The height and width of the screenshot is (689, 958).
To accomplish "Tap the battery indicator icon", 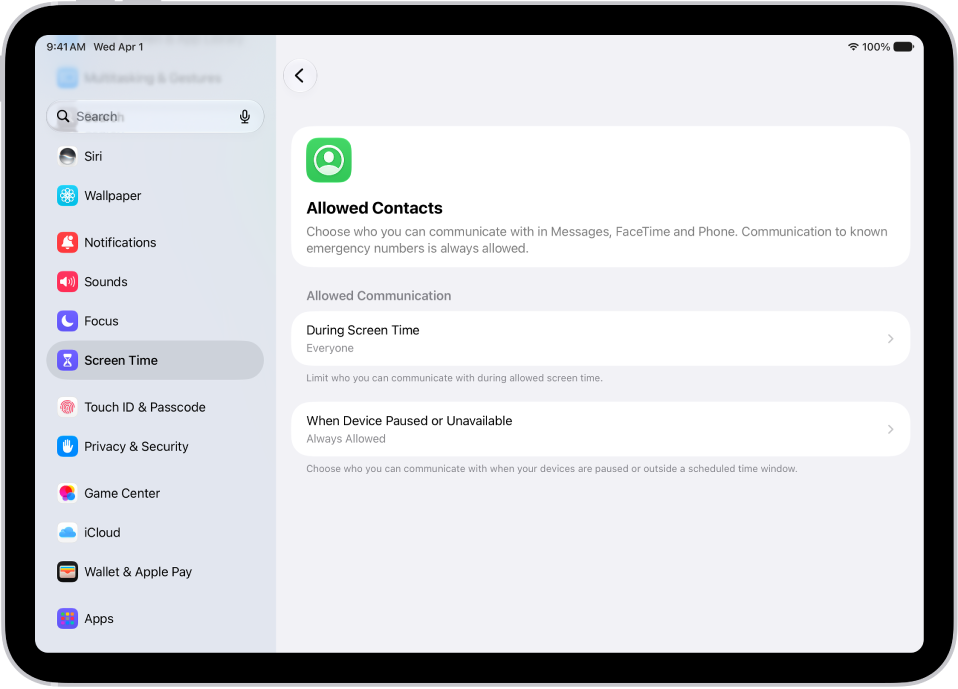I will point(903,46).
